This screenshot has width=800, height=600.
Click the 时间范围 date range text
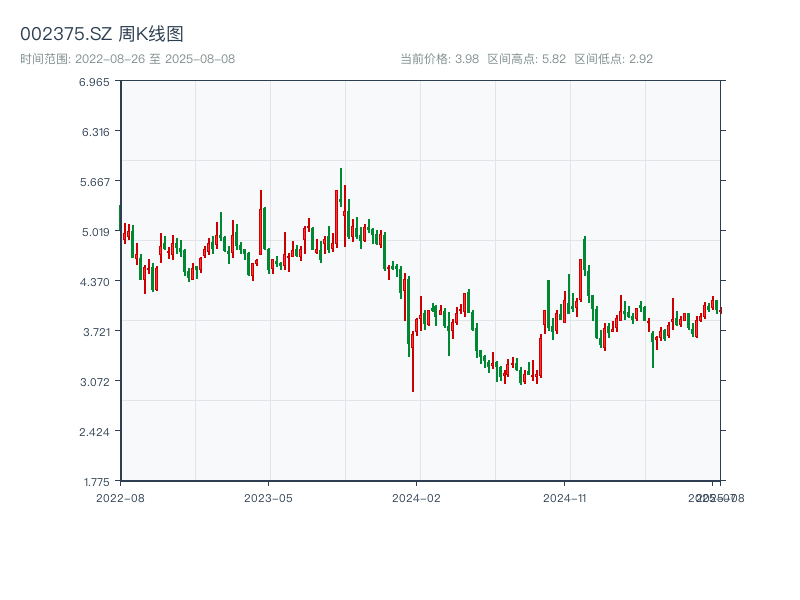click(127, 59)
